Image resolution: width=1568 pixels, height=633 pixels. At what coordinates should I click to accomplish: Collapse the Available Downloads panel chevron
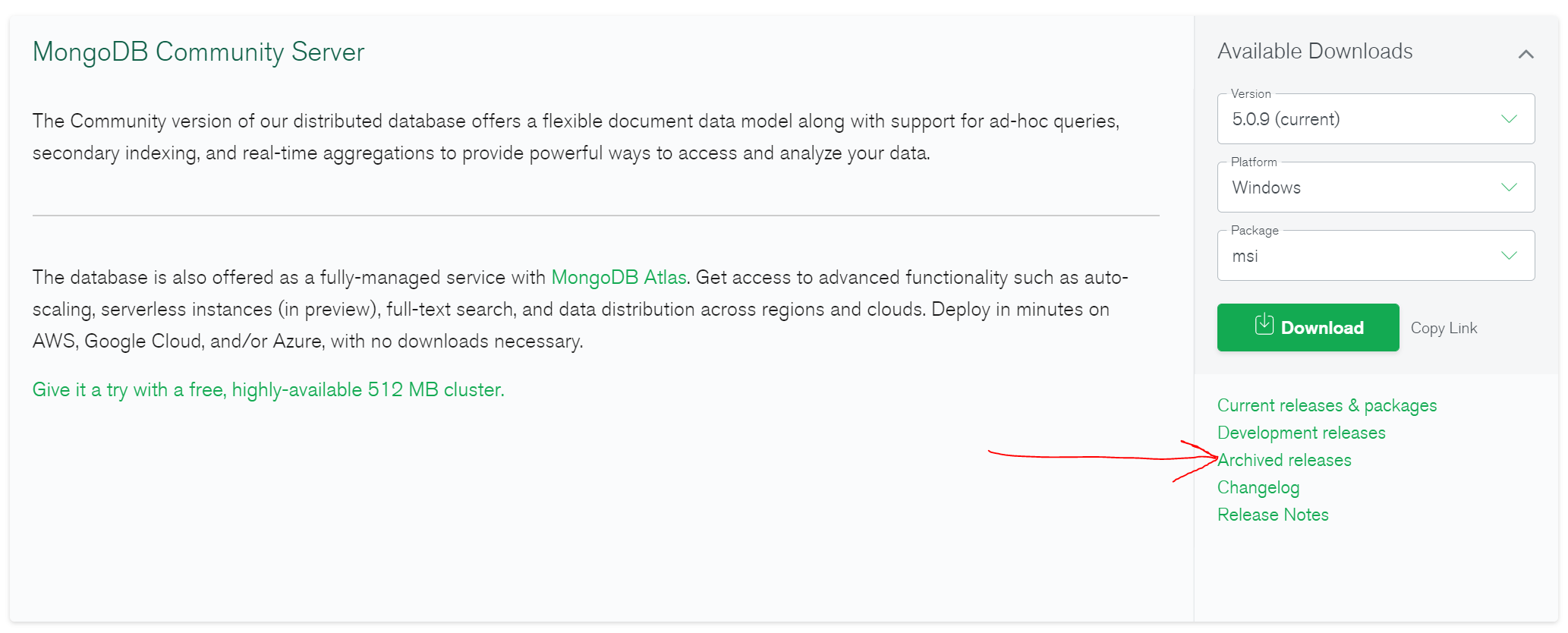click(1525, 54)
